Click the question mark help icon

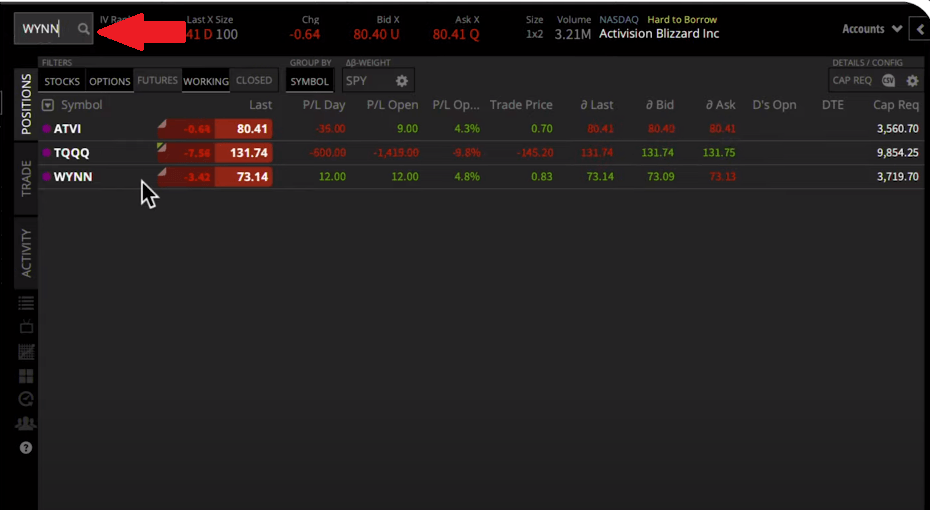point(26,448)
